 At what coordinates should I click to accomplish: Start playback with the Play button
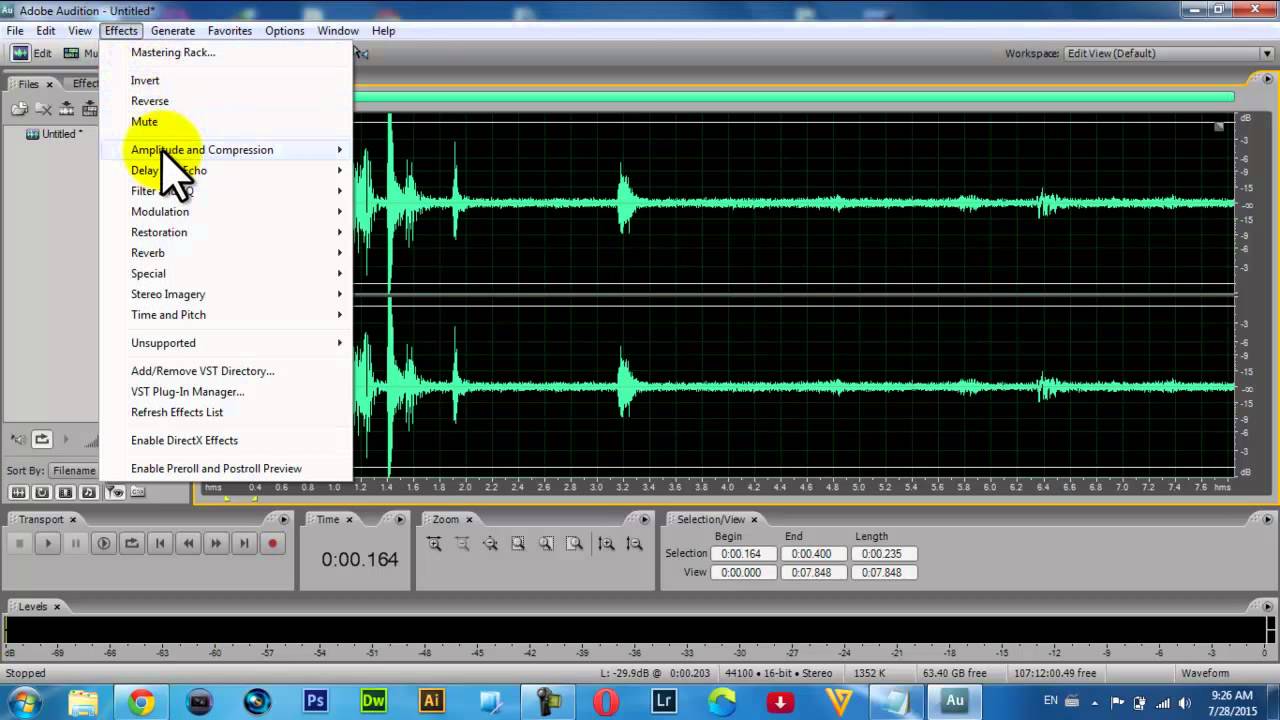pyautogui.click(x=47, y=543)
